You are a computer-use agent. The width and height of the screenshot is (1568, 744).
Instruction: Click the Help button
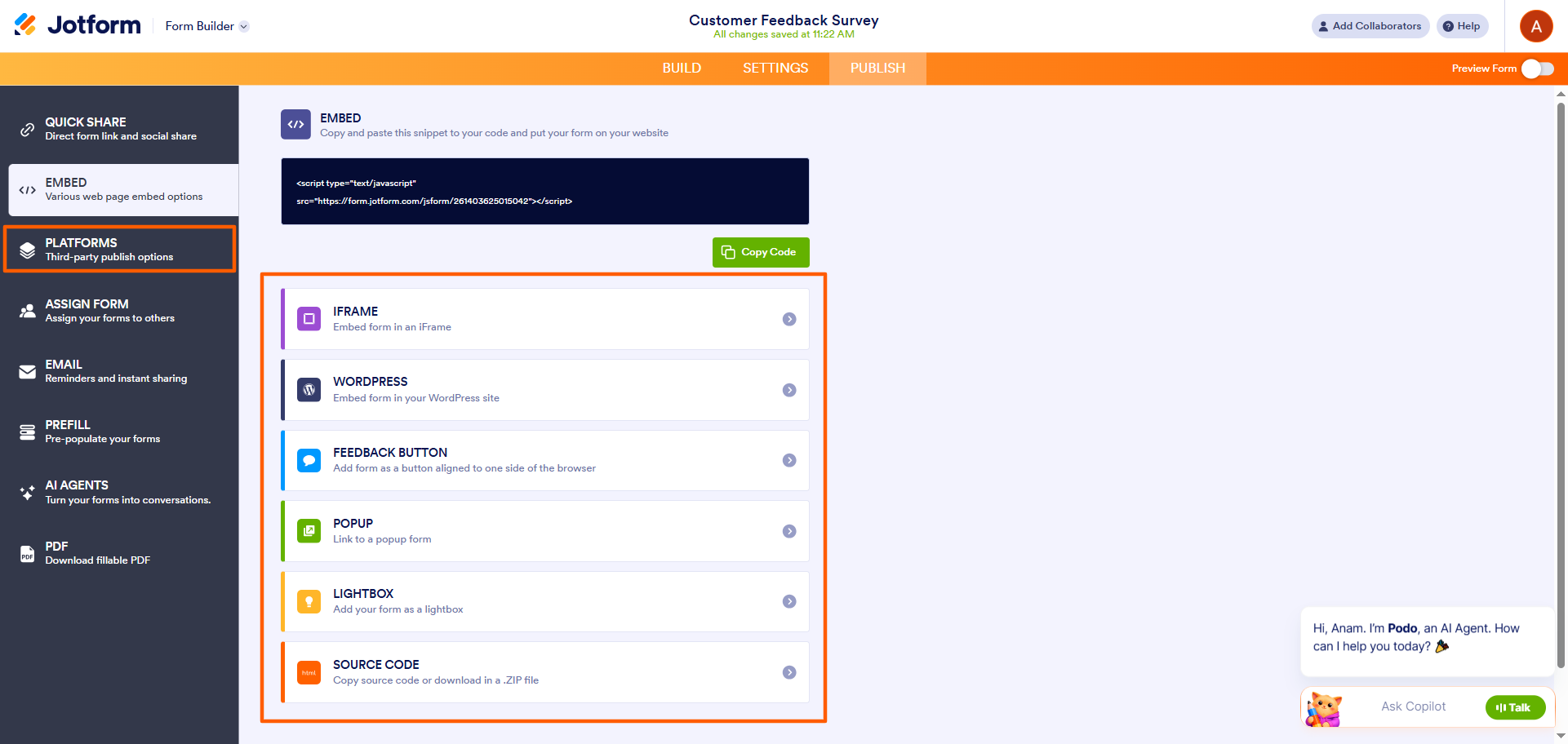click(1463, 26)
